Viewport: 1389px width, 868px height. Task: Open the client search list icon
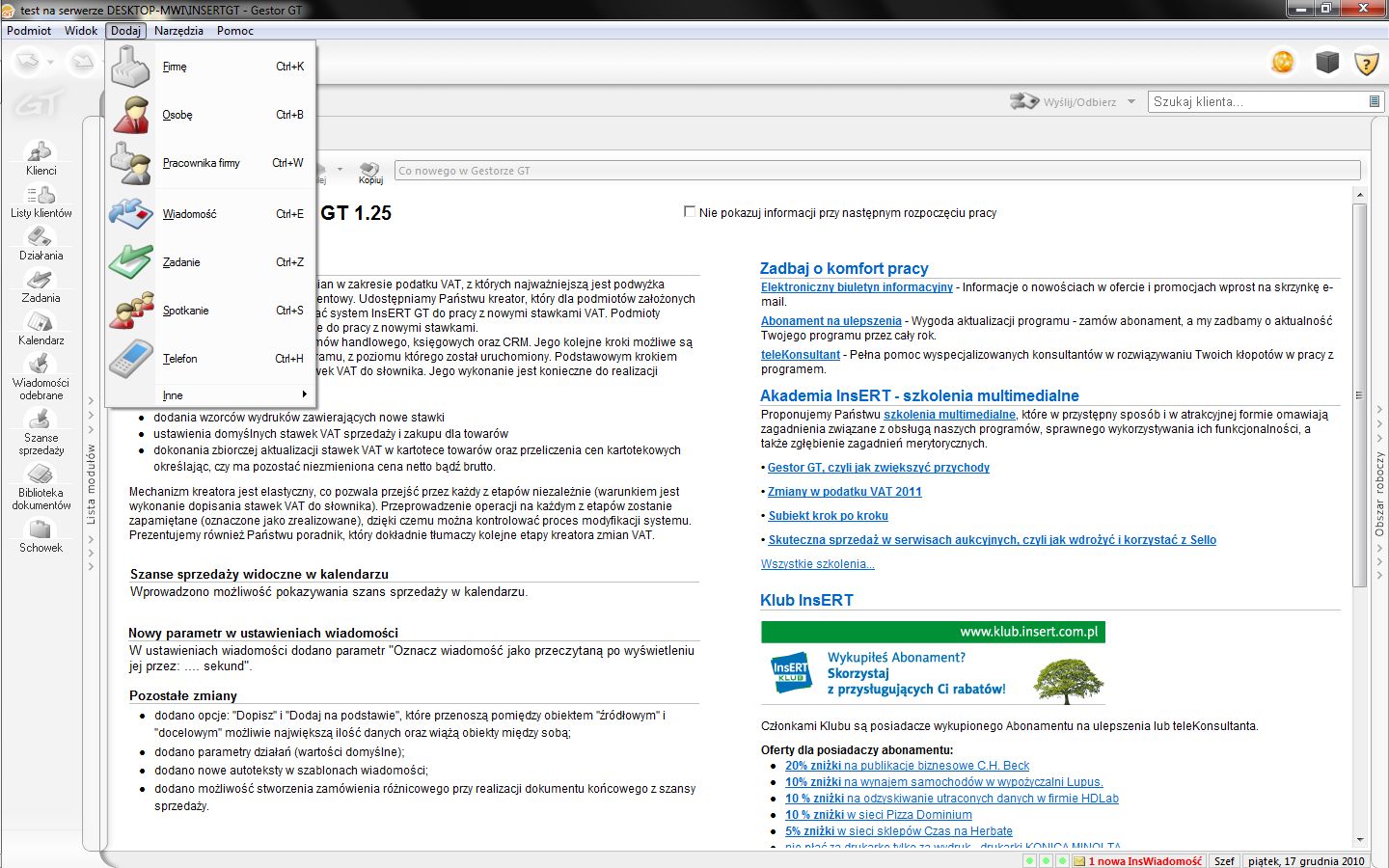1375,101
